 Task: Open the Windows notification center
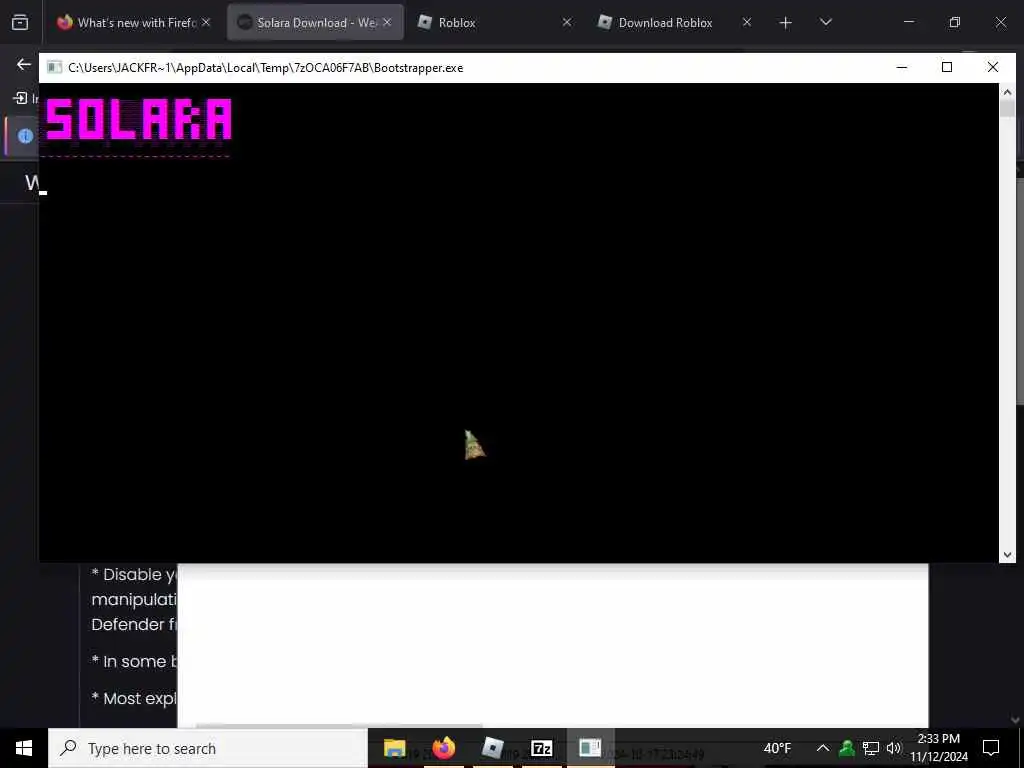[991, 748]
